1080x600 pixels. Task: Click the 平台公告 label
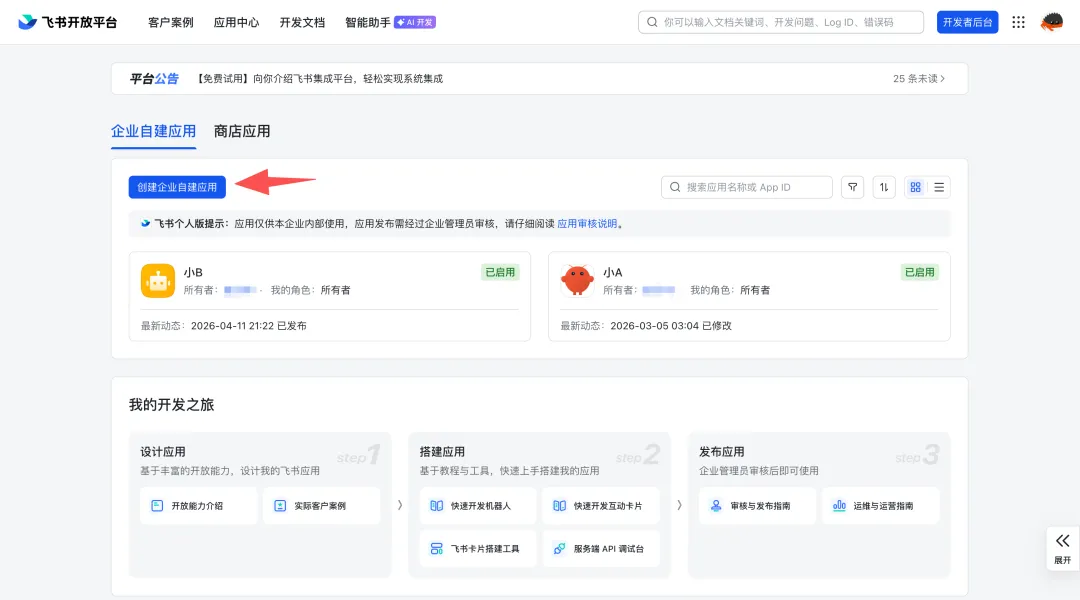pos(154,79)
